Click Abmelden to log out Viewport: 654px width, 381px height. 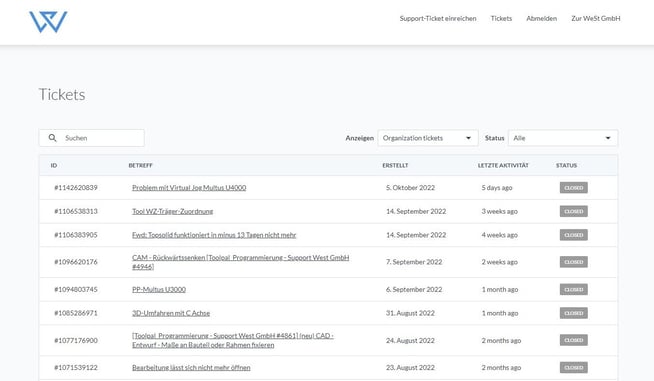coord(541,18)
